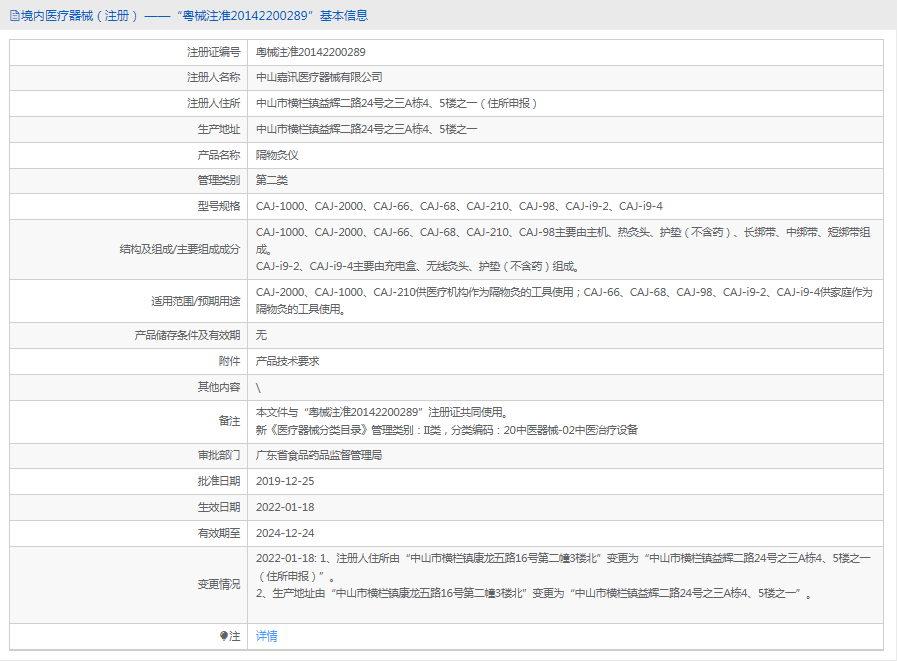
Task: Select the effective date 2022-01-18 value
Action: click(x=285, y=507)
